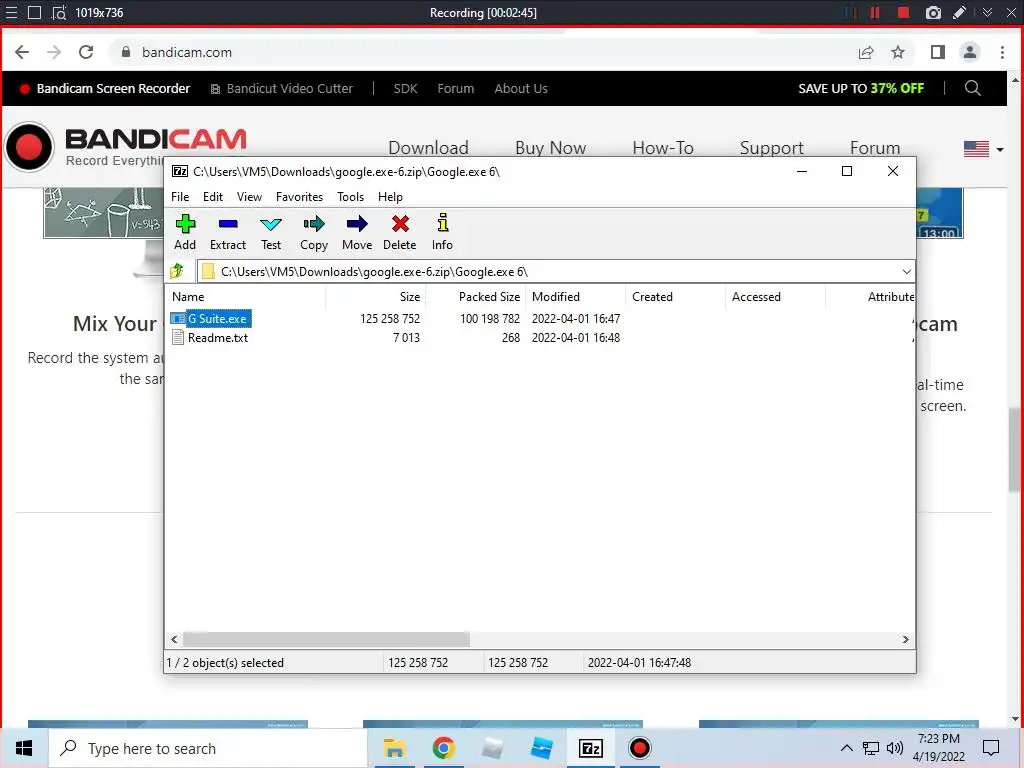Click the Add toolbar icon in 7-Zip
Viewport: 1024px width, 768px height.
[185, 232]
